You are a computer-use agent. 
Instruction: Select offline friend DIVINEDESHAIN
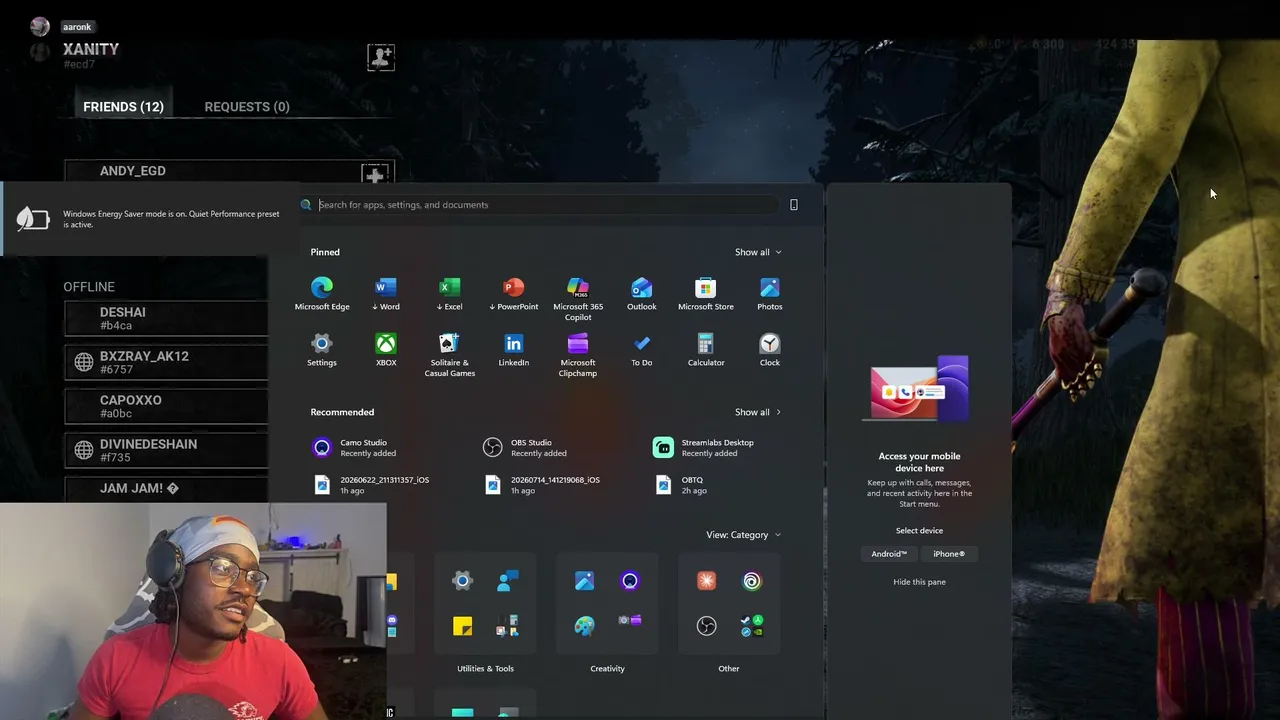tap(167, 450)
